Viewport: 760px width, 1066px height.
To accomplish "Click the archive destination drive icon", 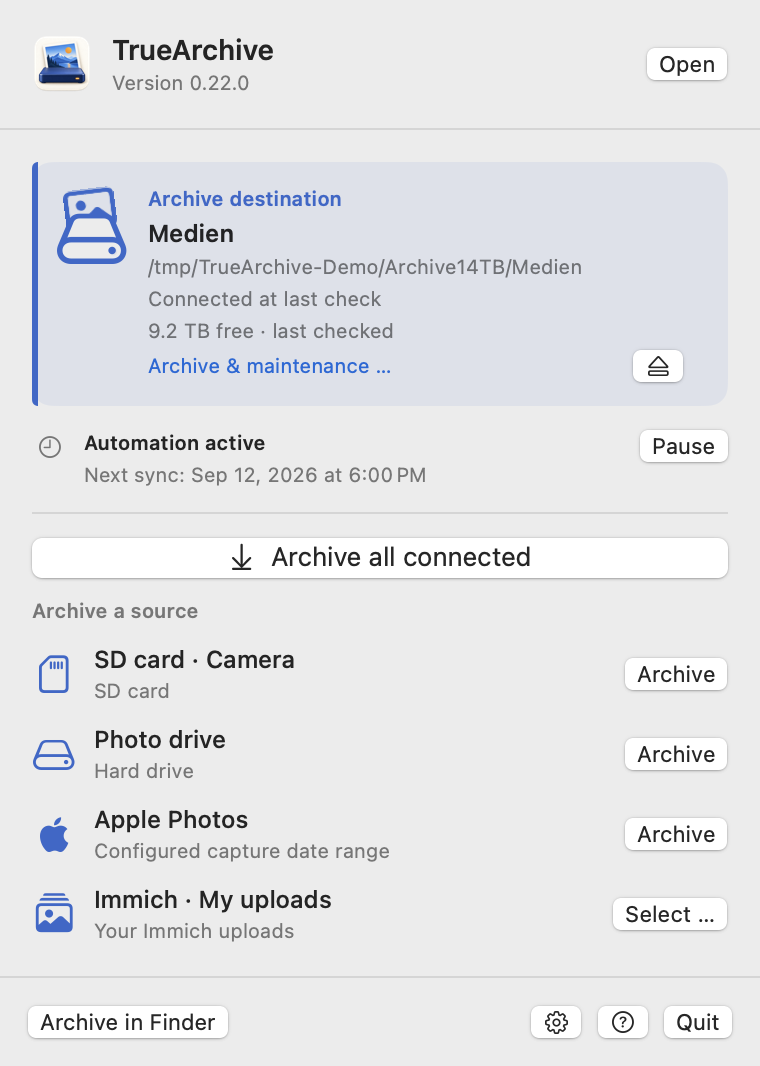I will click(x=91, y=226).
